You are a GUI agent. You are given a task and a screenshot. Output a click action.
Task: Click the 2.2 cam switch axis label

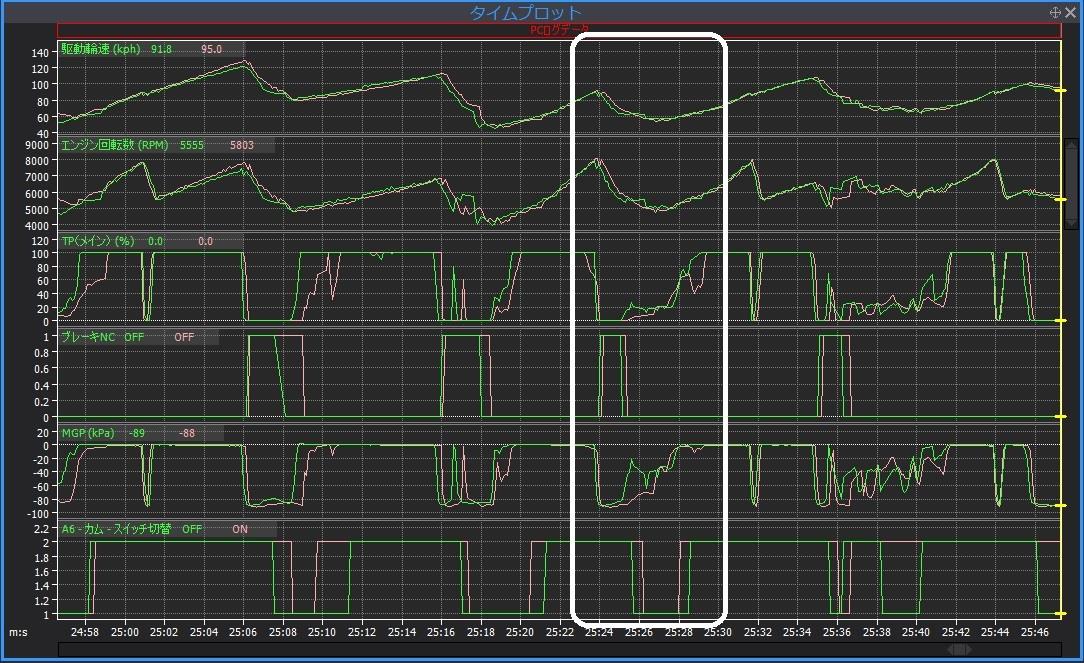[41, 530]
